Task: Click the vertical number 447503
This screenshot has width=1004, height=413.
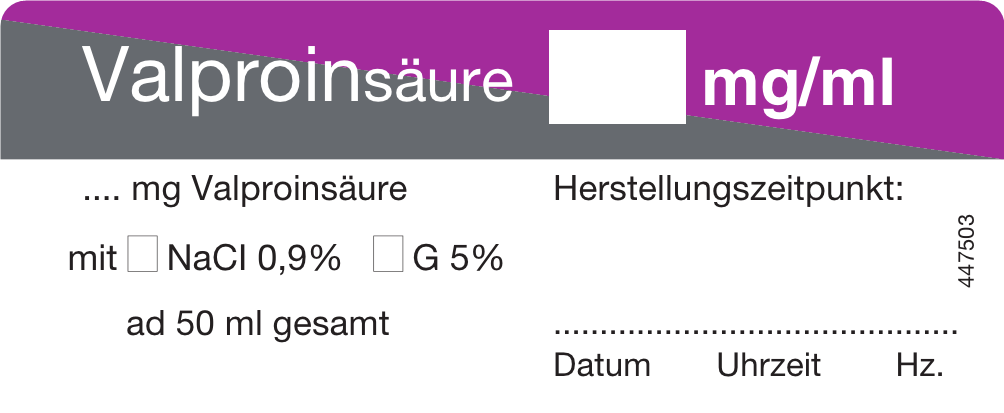Action: [966, 251]
